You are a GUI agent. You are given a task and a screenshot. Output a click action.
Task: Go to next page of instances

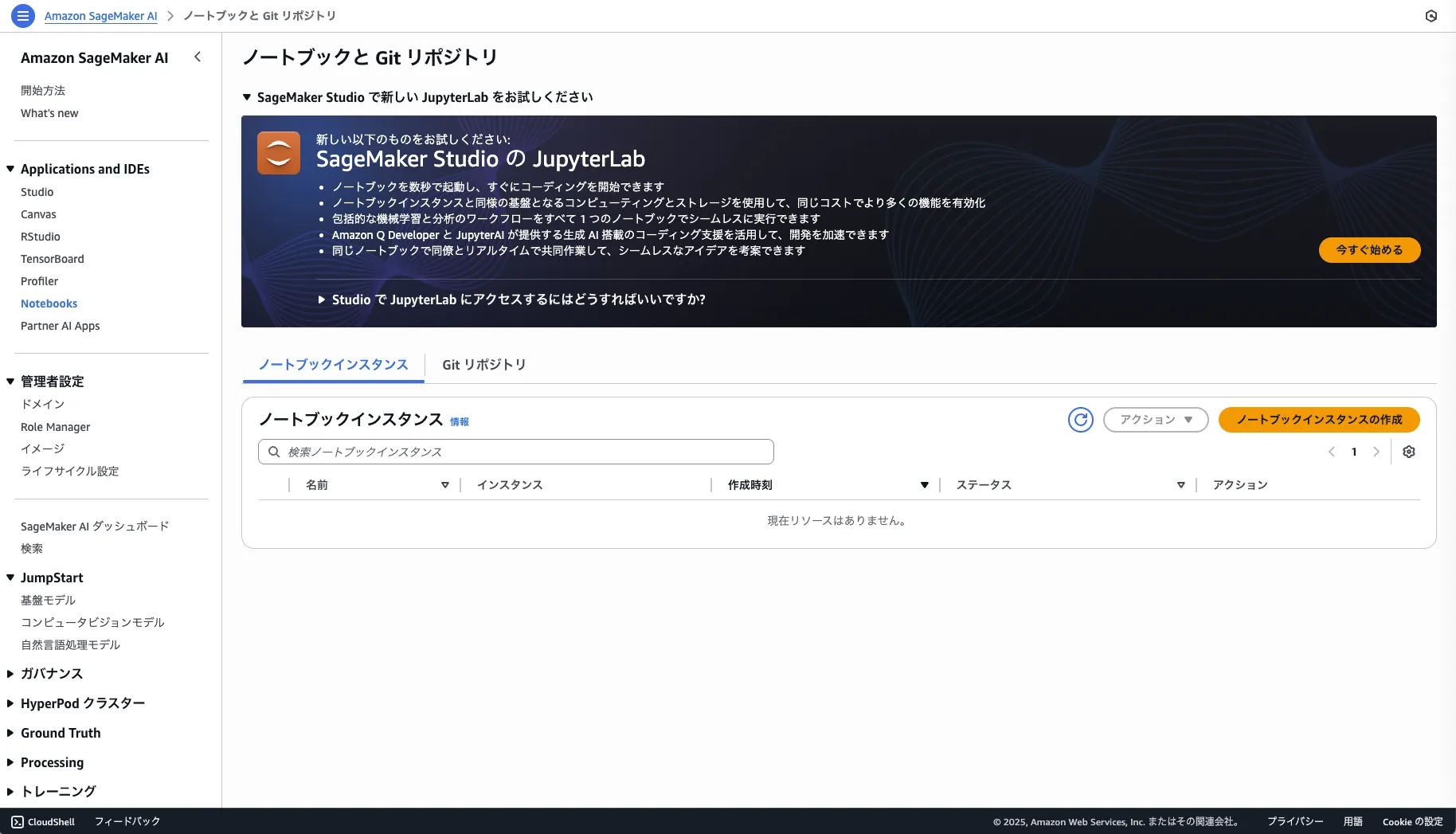click(x=1376, y=452)
